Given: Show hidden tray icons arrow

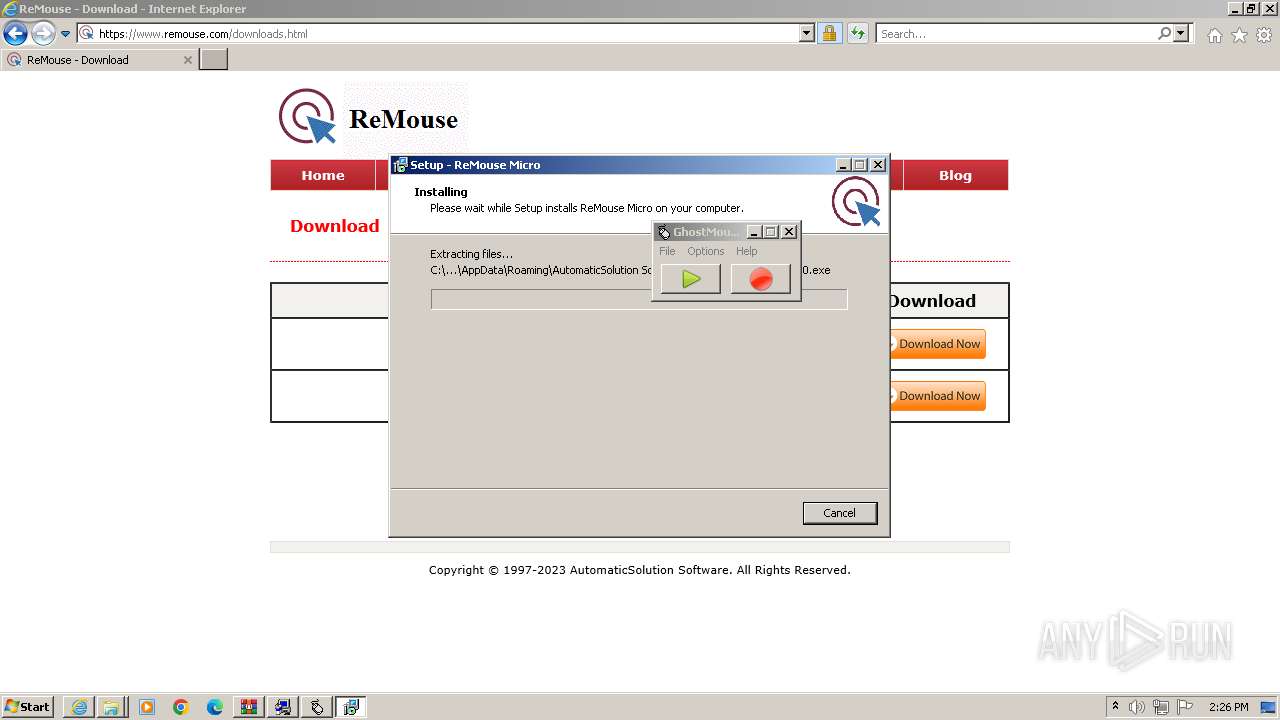Looking at the screenshot, I should coord(1116,707).
